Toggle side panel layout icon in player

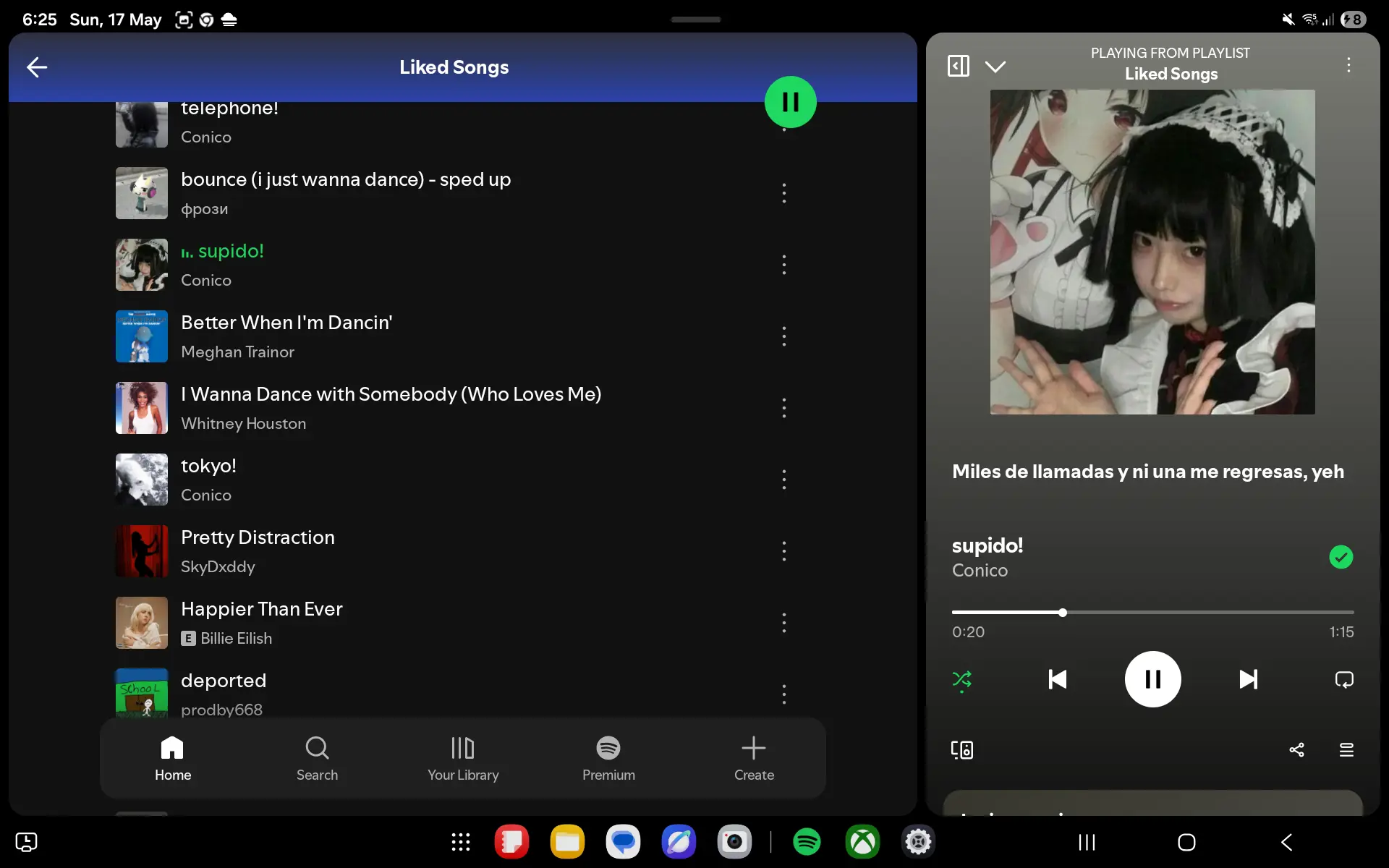pos(959,67)
